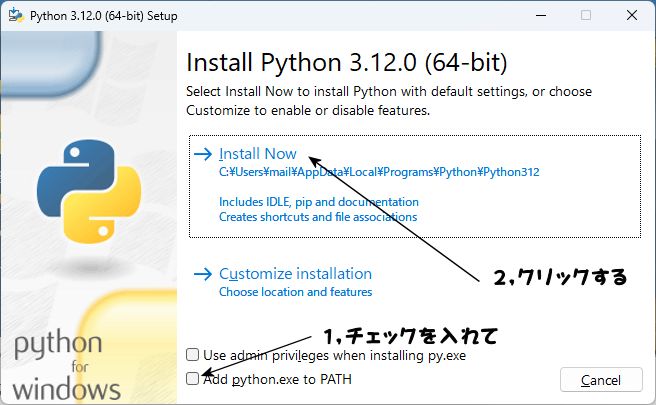Click the arrow icon beside Install Now

(x=203, y=154)
